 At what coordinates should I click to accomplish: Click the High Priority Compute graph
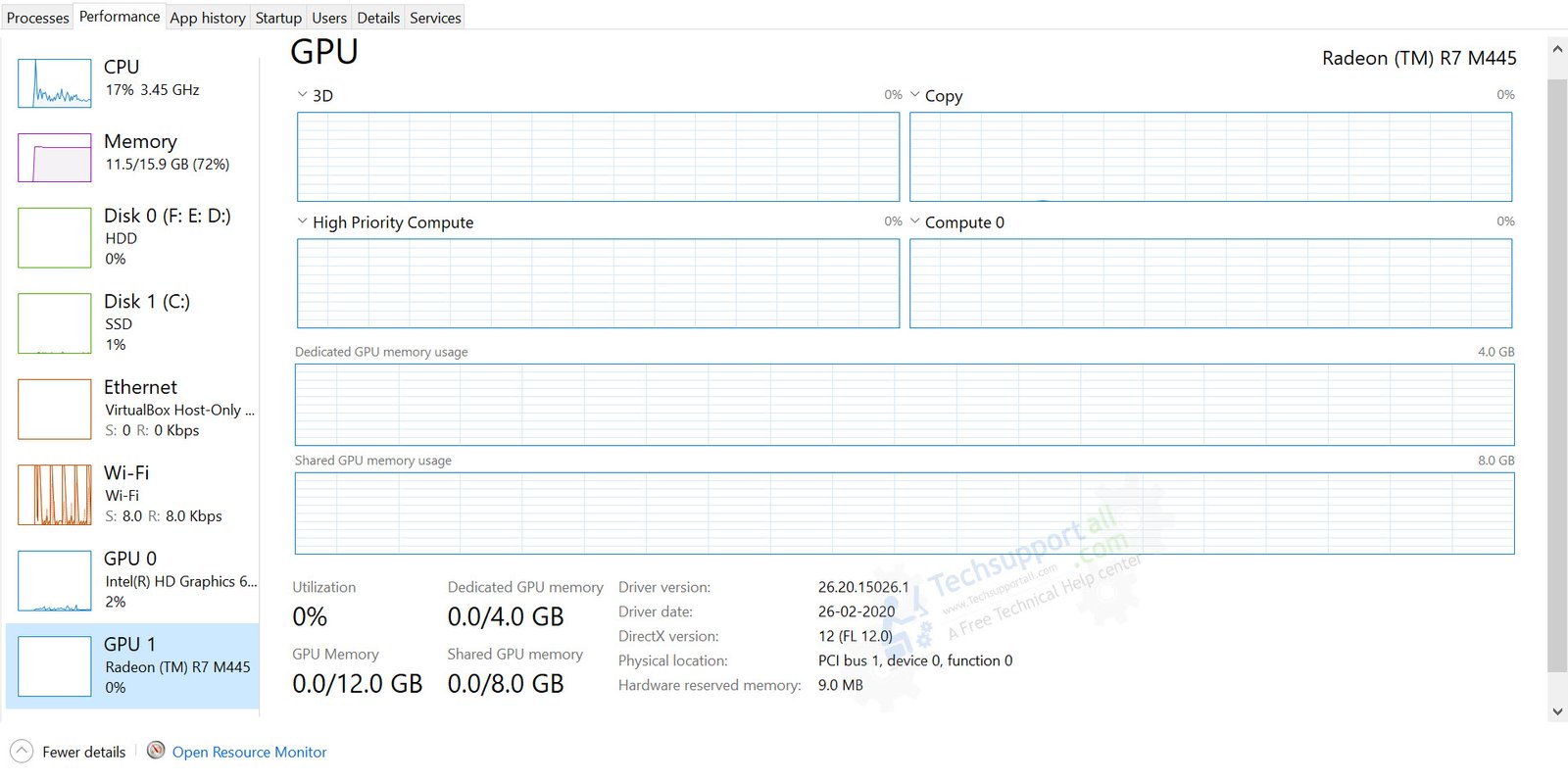[598, 283]
